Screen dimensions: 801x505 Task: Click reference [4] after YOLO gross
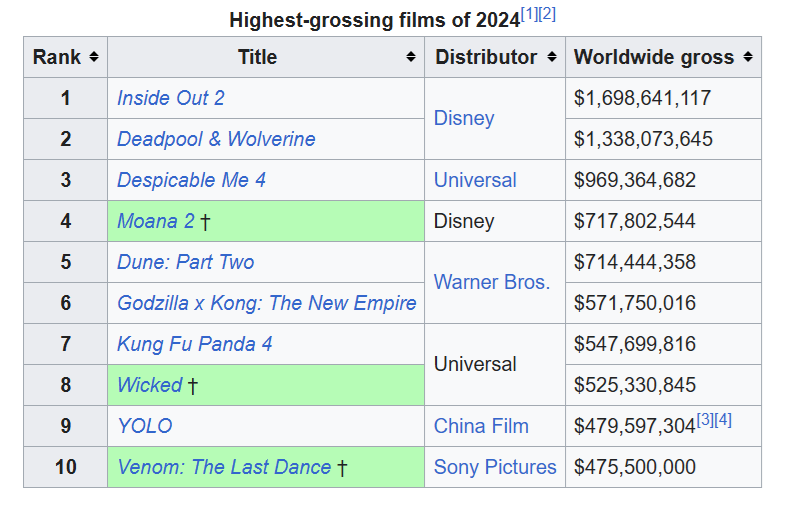(723, 420)
